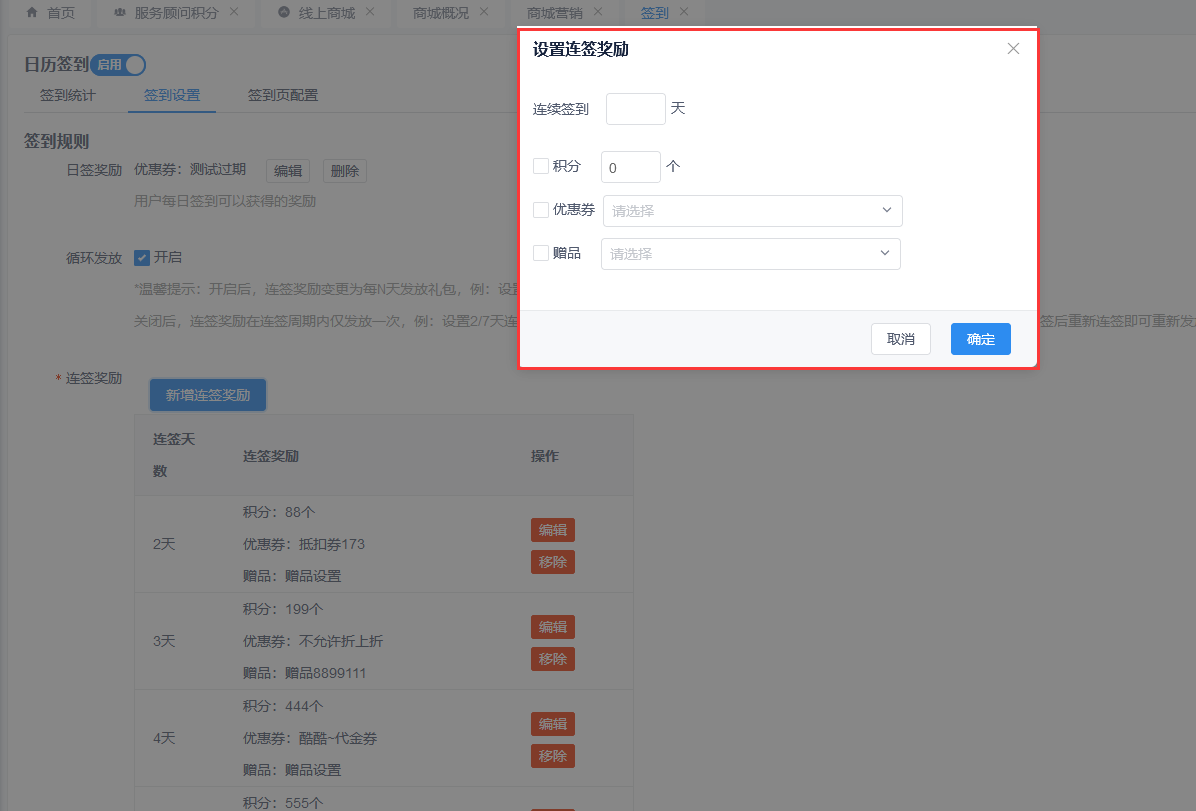Click 编辑 in the 3天 row

pos(553,627)
